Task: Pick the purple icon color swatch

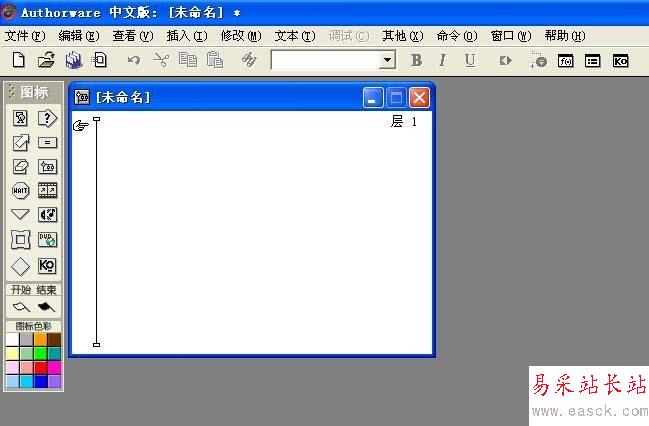Action: pos(54,381)
